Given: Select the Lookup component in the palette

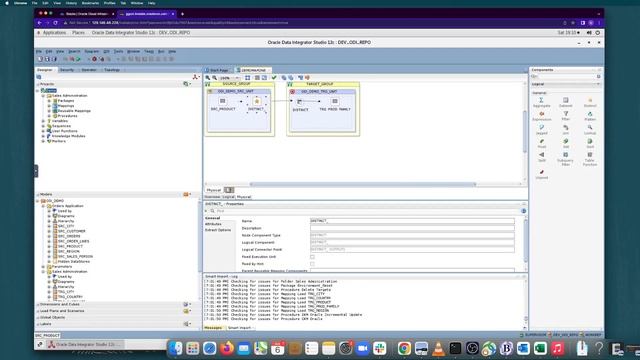Looking at the screenshot, I should 590,130.
